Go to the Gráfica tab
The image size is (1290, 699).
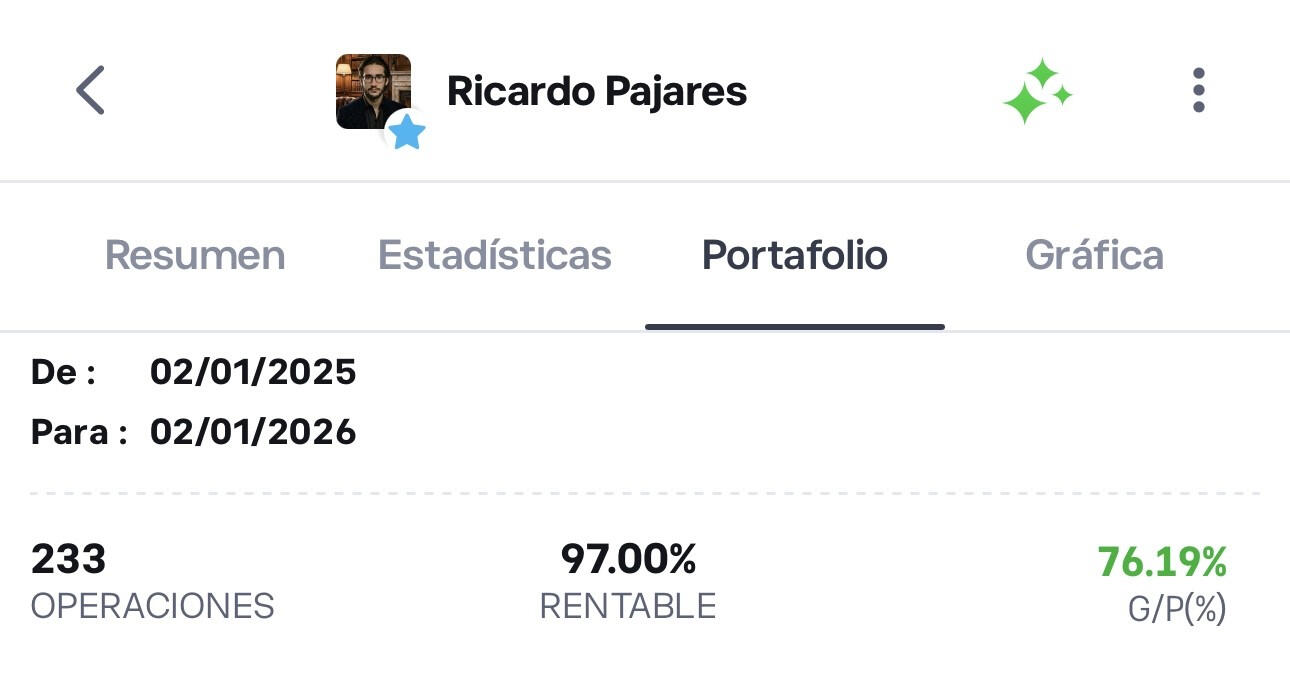point(1094,256)
